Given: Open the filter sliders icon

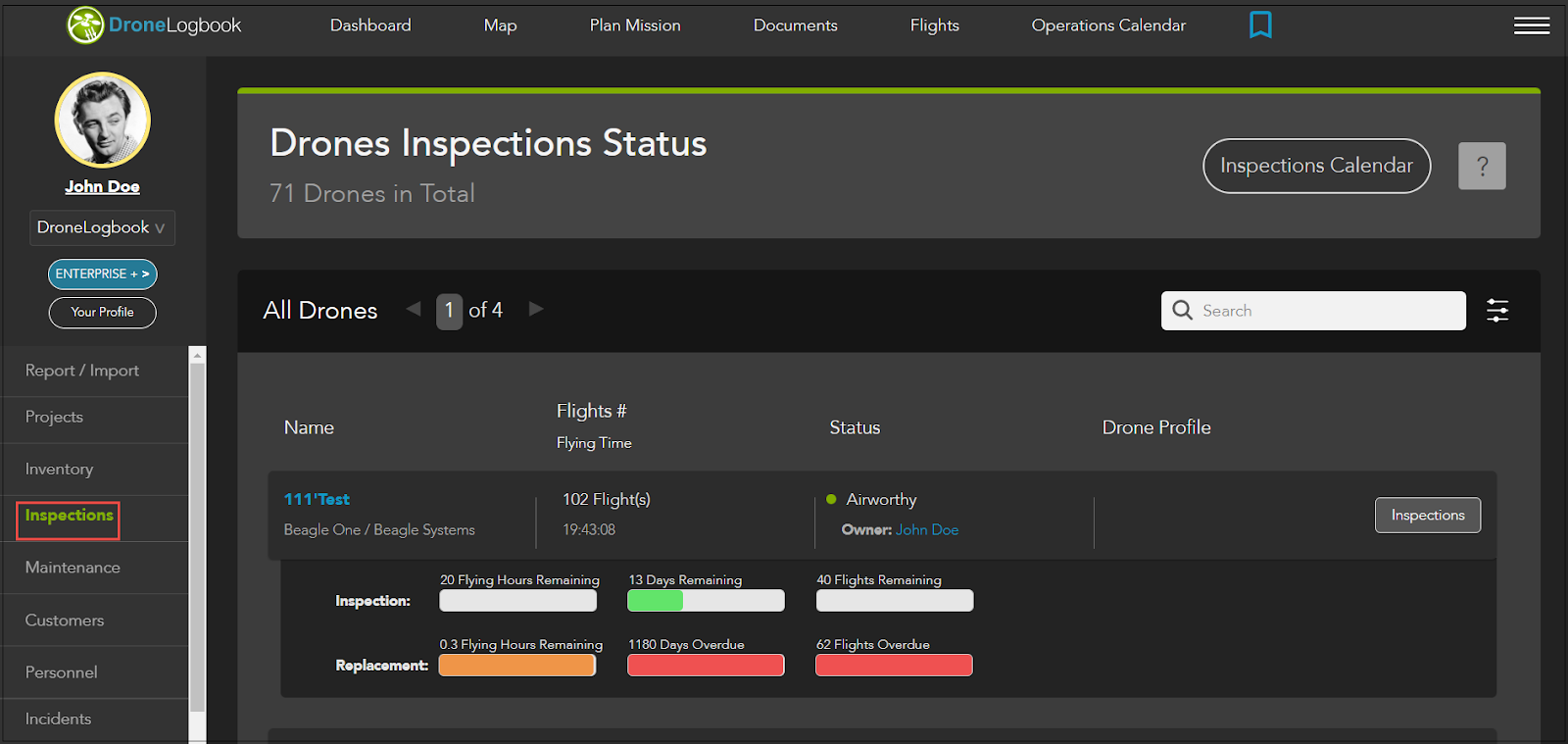Looking at the screenshot, I should (x=1497, y=311).
